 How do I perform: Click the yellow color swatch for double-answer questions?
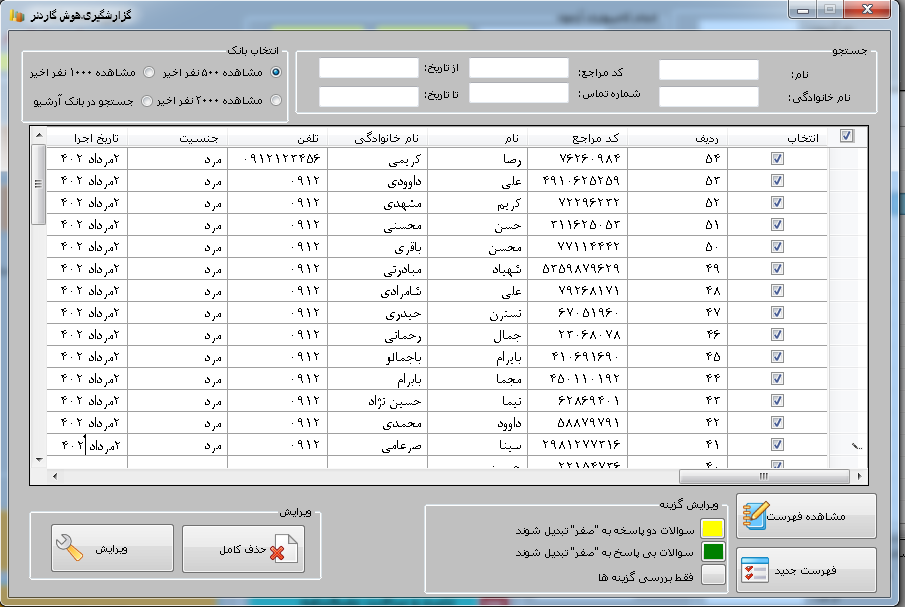click(712, 528)
